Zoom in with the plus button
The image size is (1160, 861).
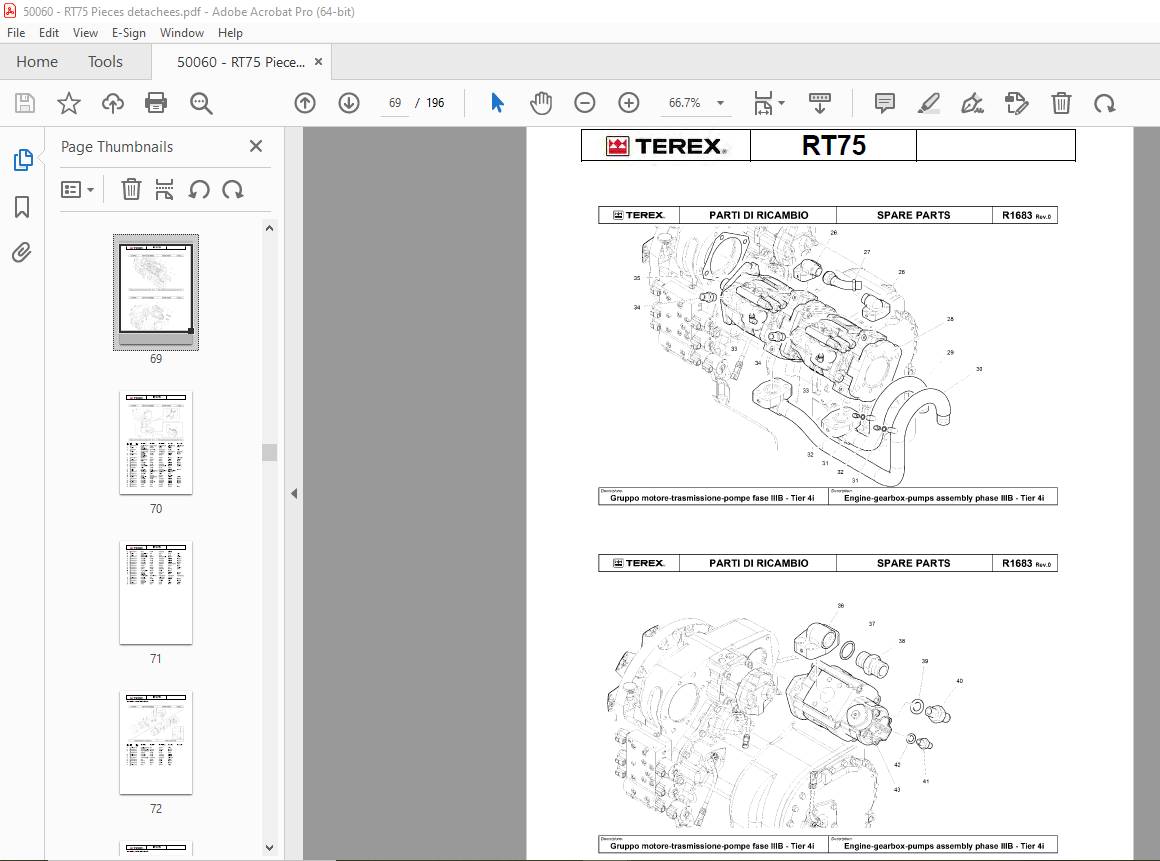pos(629,103)
